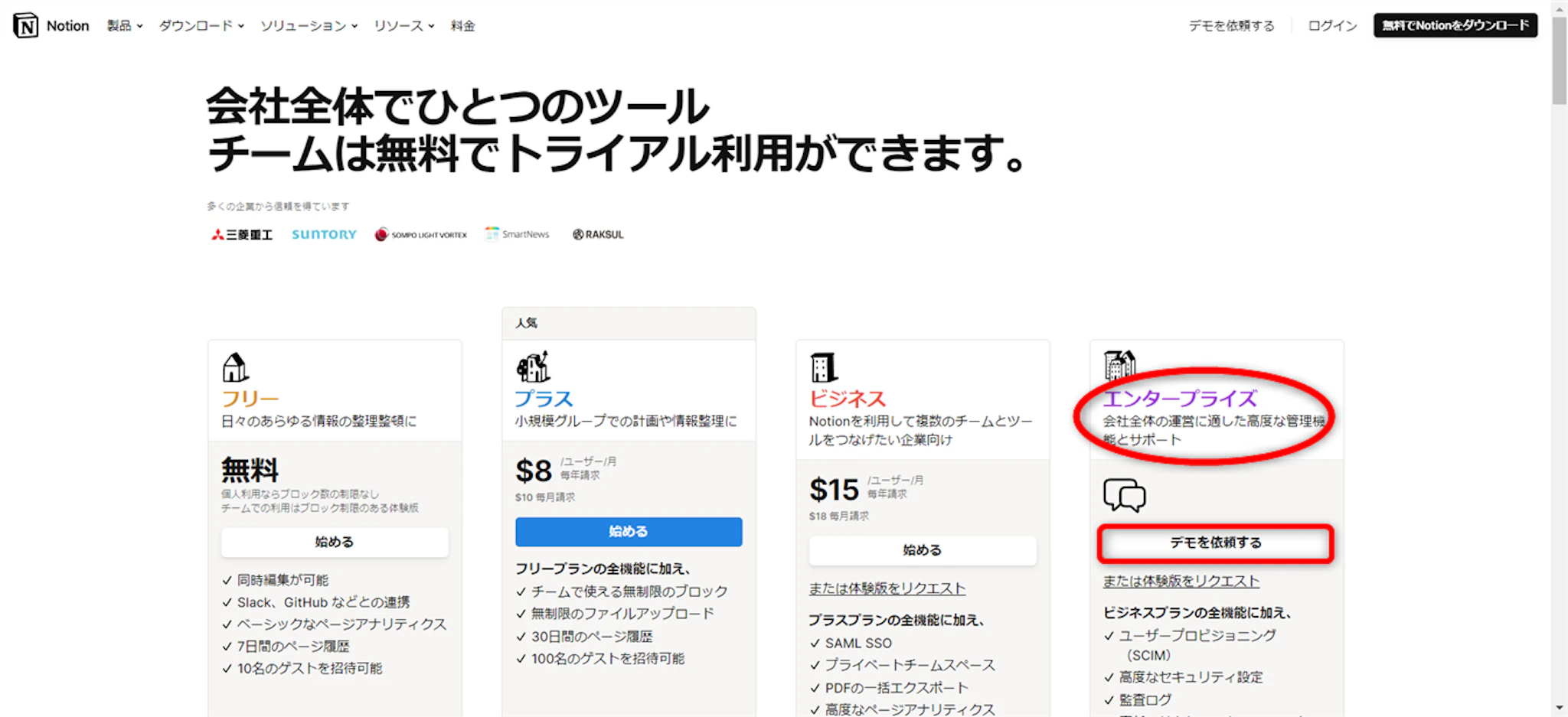The image size is (1568, 717).
Task: Open または体験版をリクエスト link under Business
Action: click(887, 588)
